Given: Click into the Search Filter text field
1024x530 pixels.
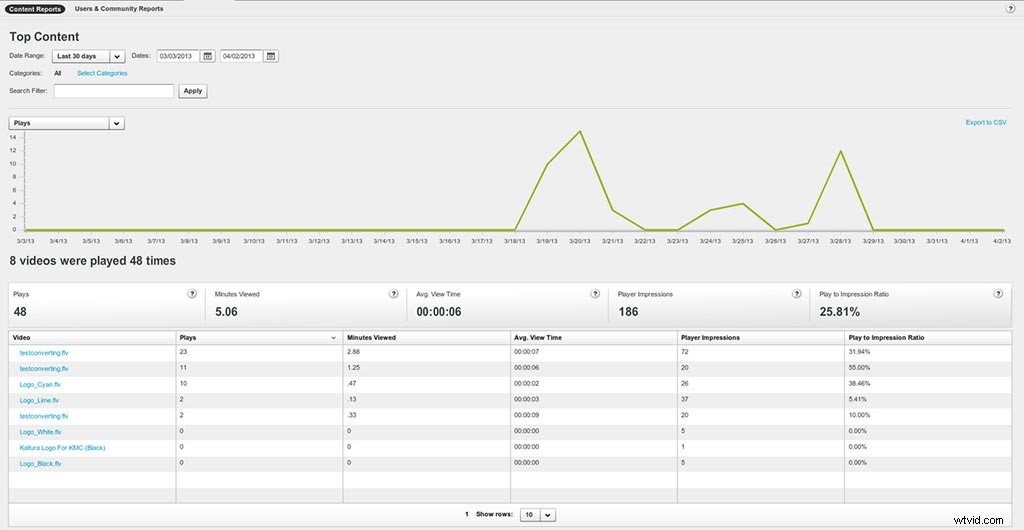Looking at the screenshot, I should (x=113, y=91).
